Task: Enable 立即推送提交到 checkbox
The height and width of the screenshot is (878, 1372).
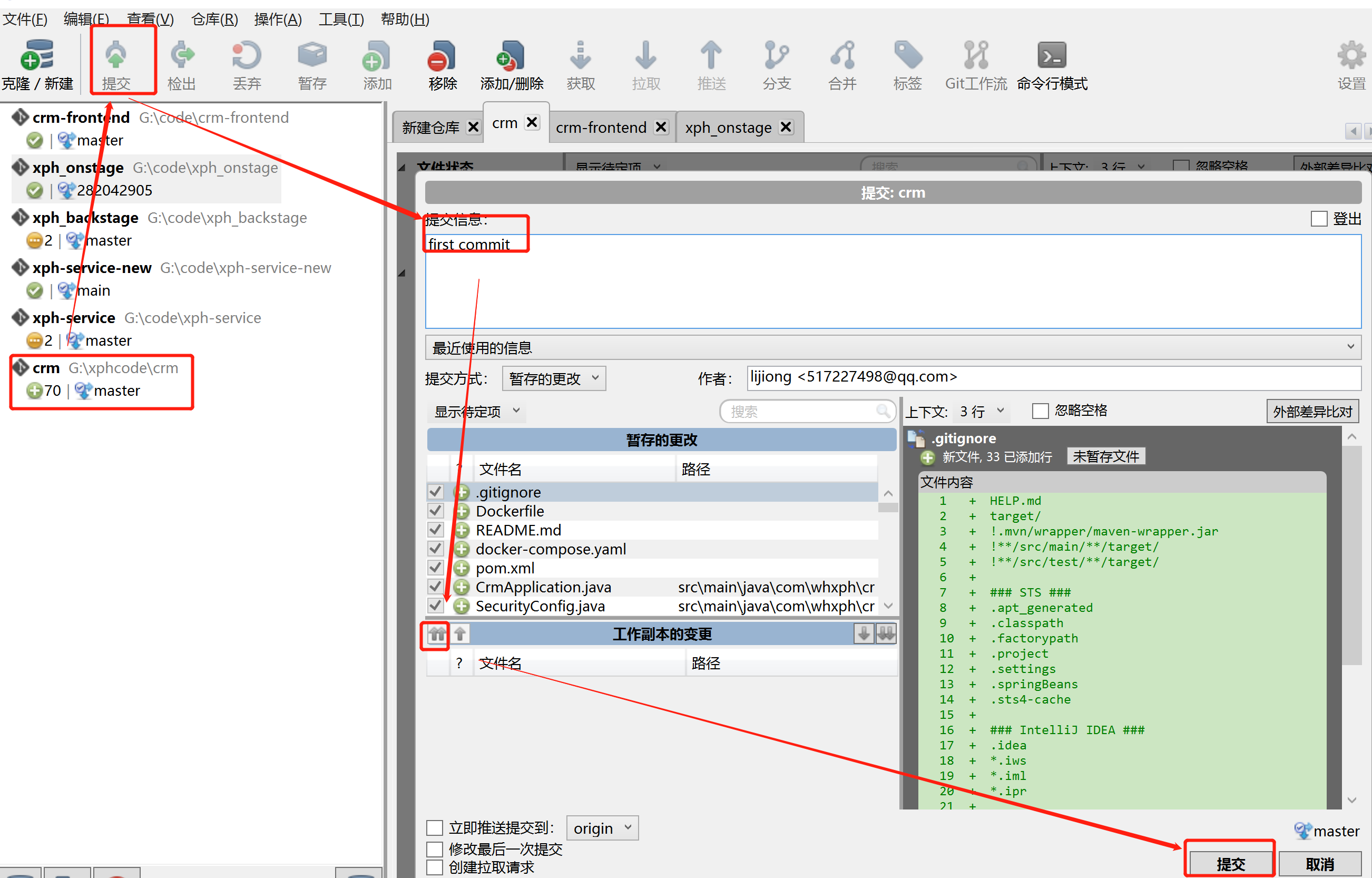Action: coord(435,828)
